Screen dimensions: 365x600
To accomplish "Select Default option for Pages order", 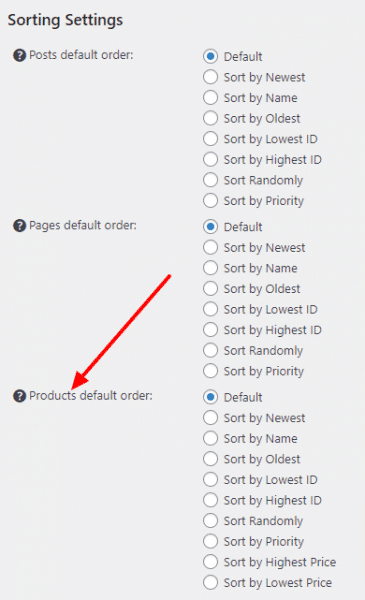I will (x=210, y=227).
